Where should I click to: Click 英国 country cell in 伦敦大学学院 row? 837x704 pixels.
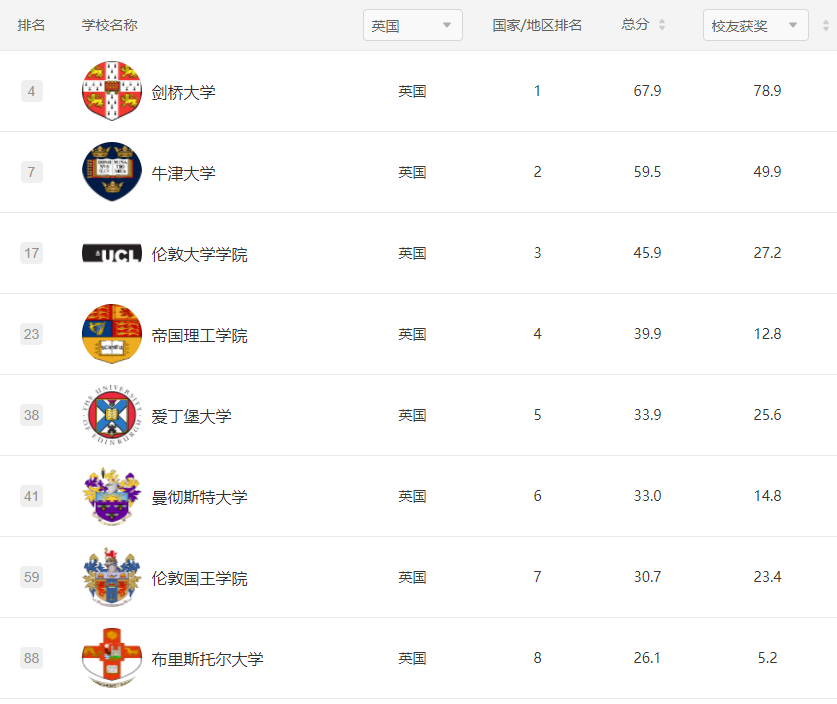[x=413, y=254]
